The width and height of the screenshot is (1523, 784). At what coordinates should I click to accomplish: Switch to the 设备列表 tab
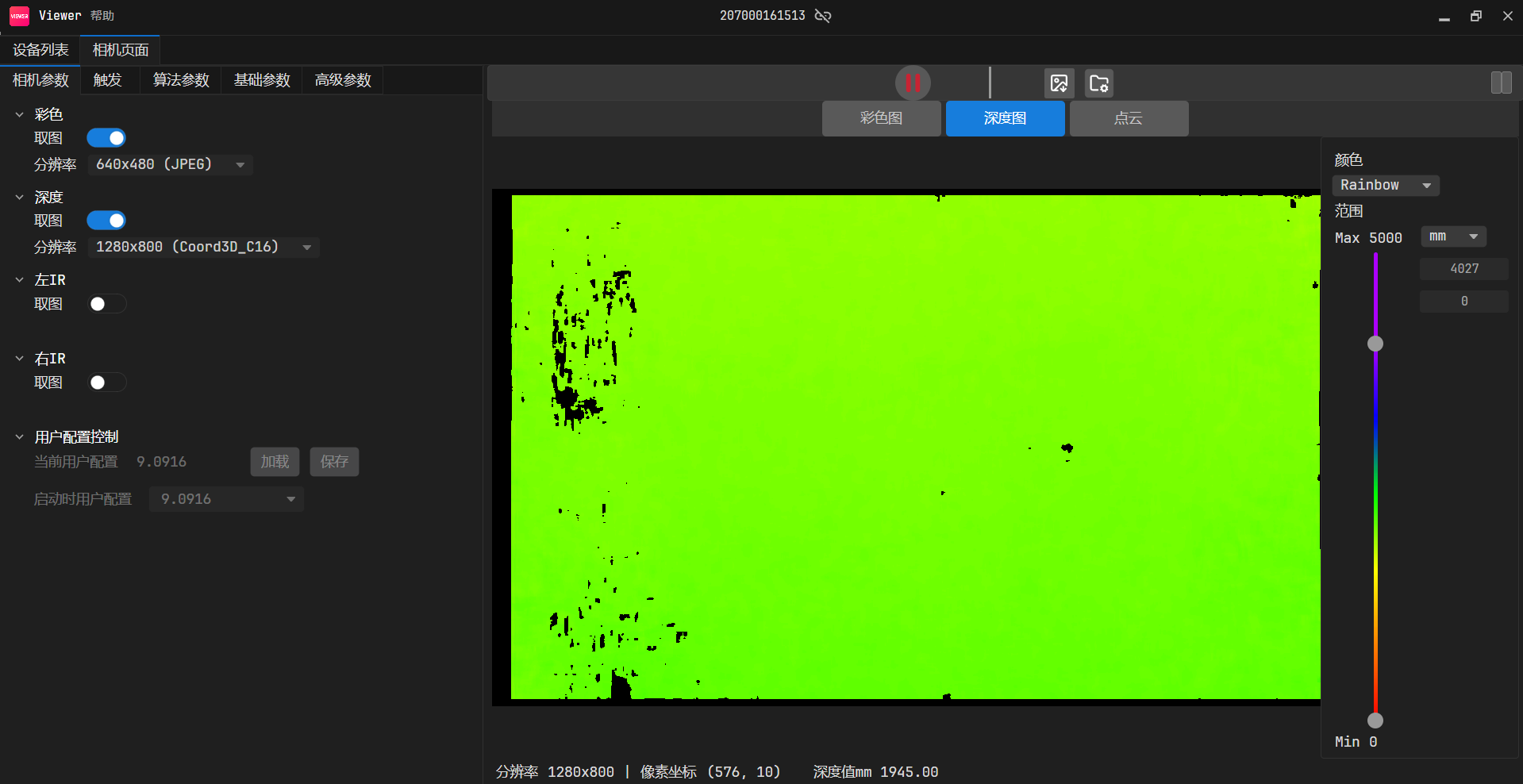coord(40,50)
